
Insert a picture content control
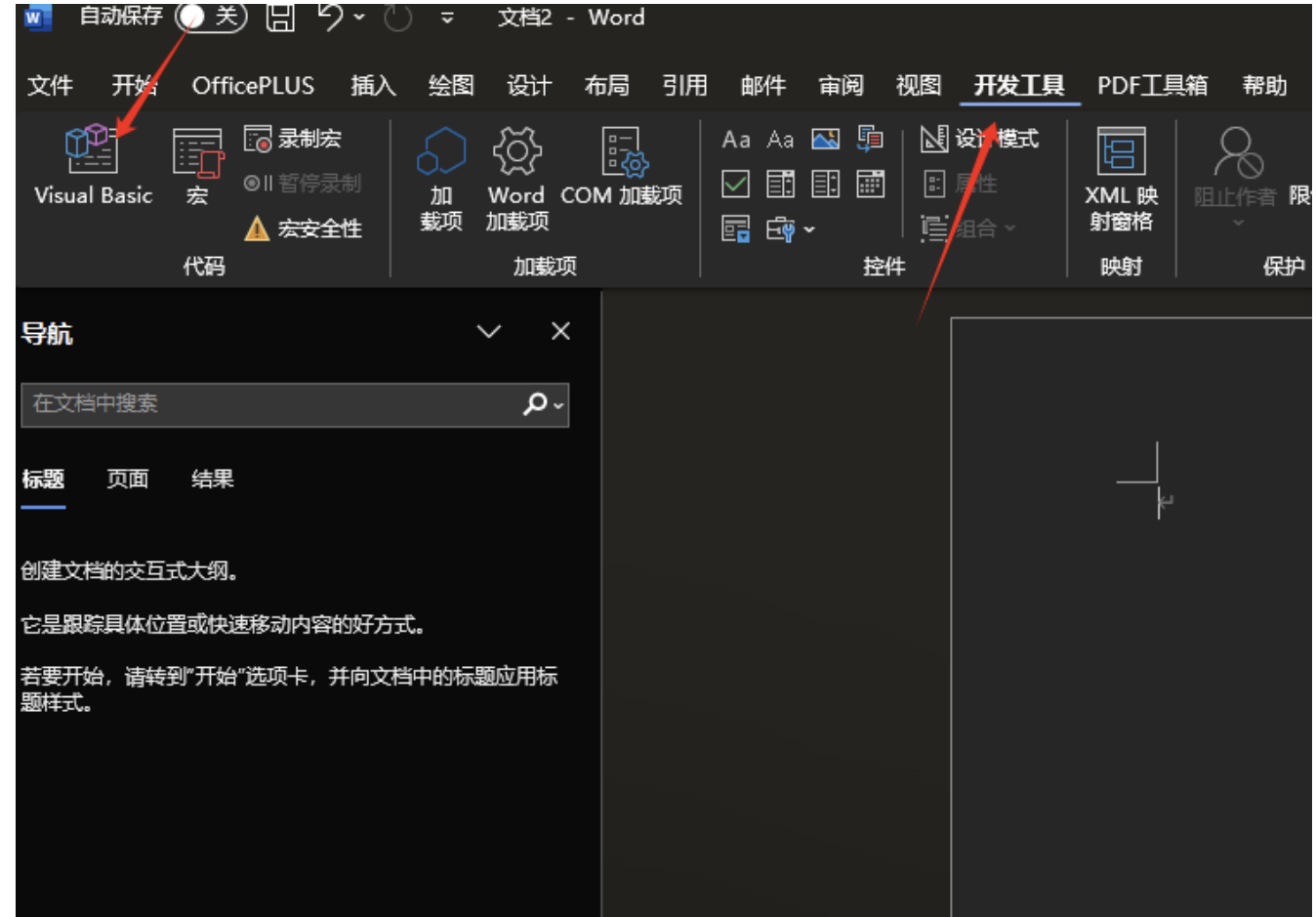coord(825,139)
